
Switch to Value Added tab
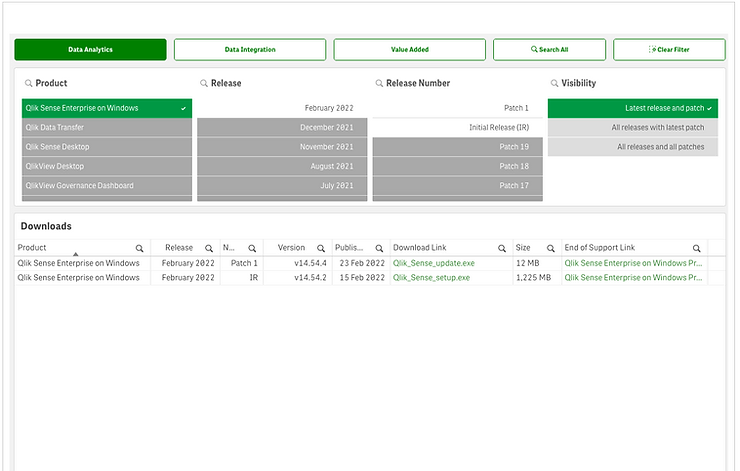click(x=409, y=50)
